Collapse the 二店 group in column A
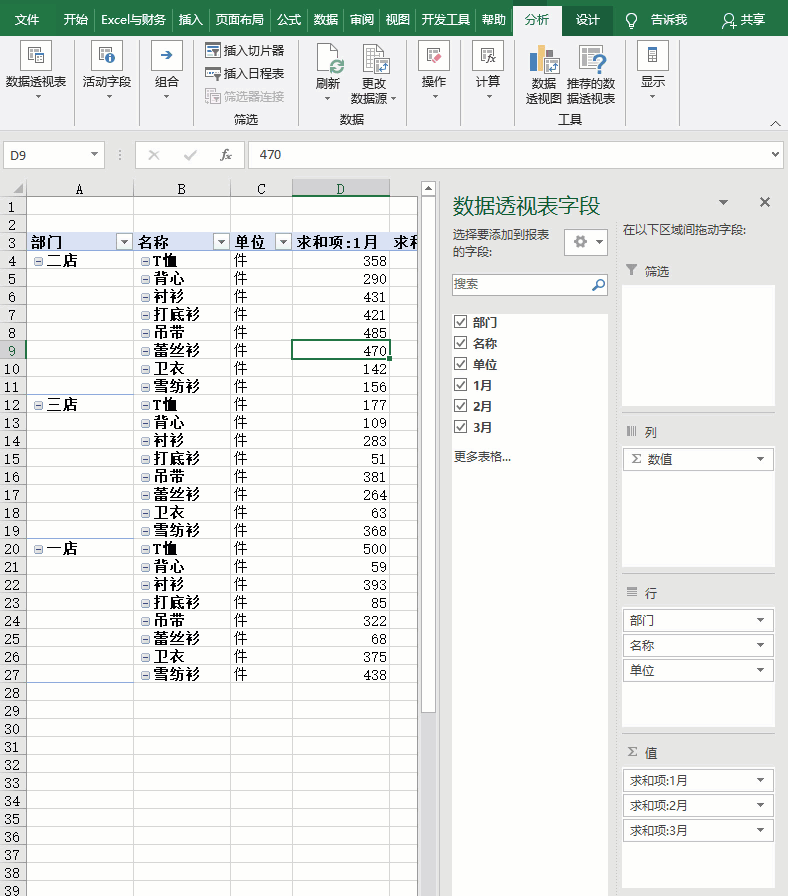 click(38, 261)
